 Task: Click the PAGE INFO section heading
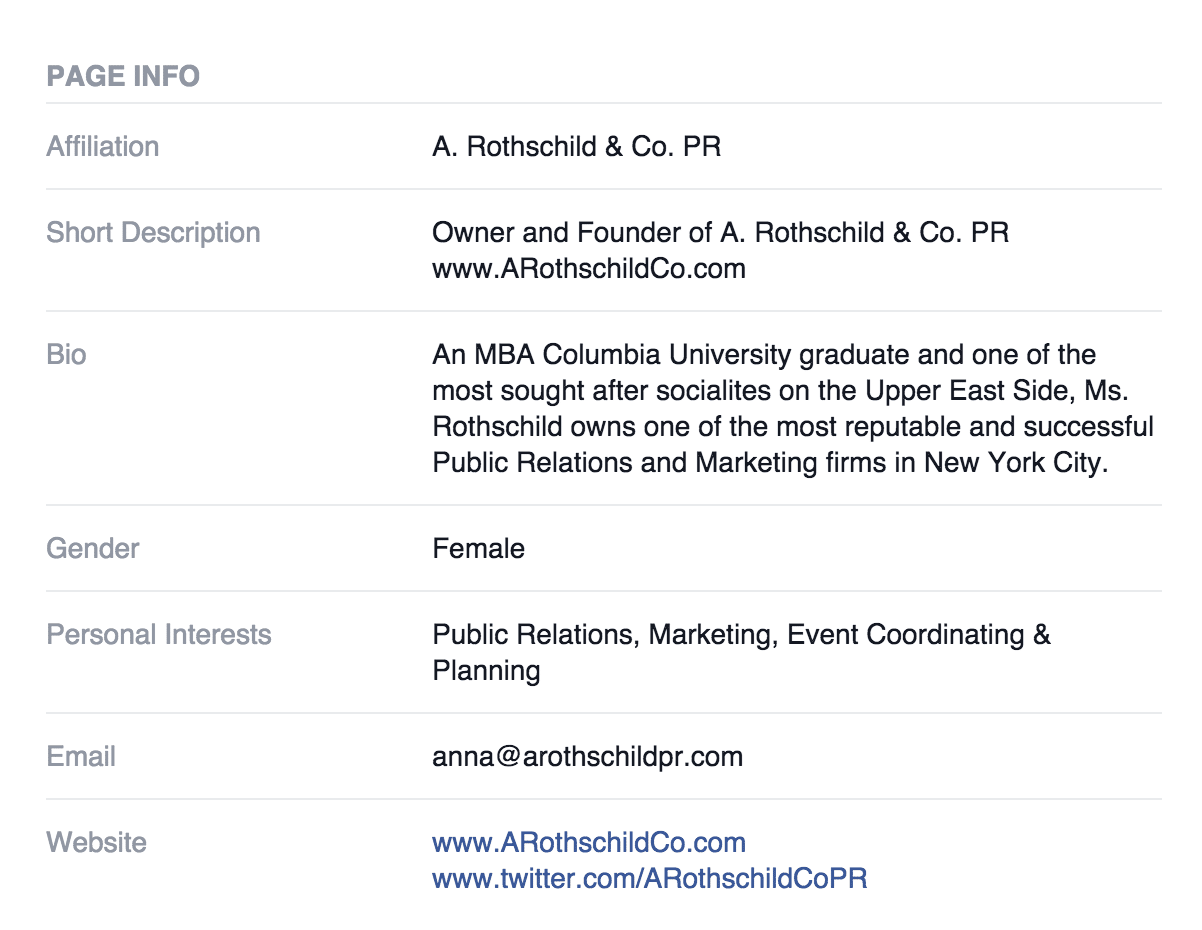(x=123, y=76)
